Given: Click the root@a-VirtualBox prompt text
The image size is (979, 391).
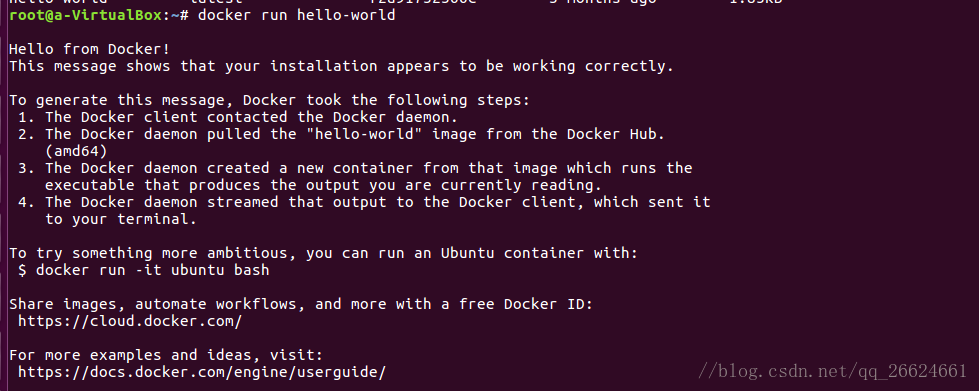Looking at the screenshot, I should (89, 15).
